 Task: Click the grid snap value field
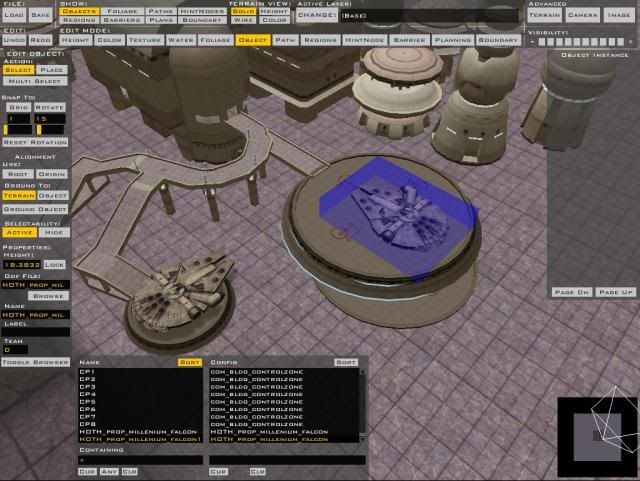(x=19, y=119)
